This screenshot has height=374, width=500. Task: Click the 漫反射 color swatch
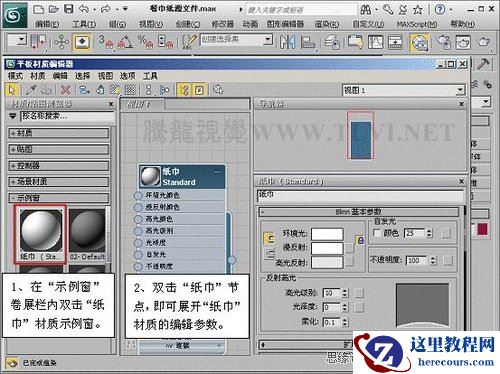click(327, 248)
